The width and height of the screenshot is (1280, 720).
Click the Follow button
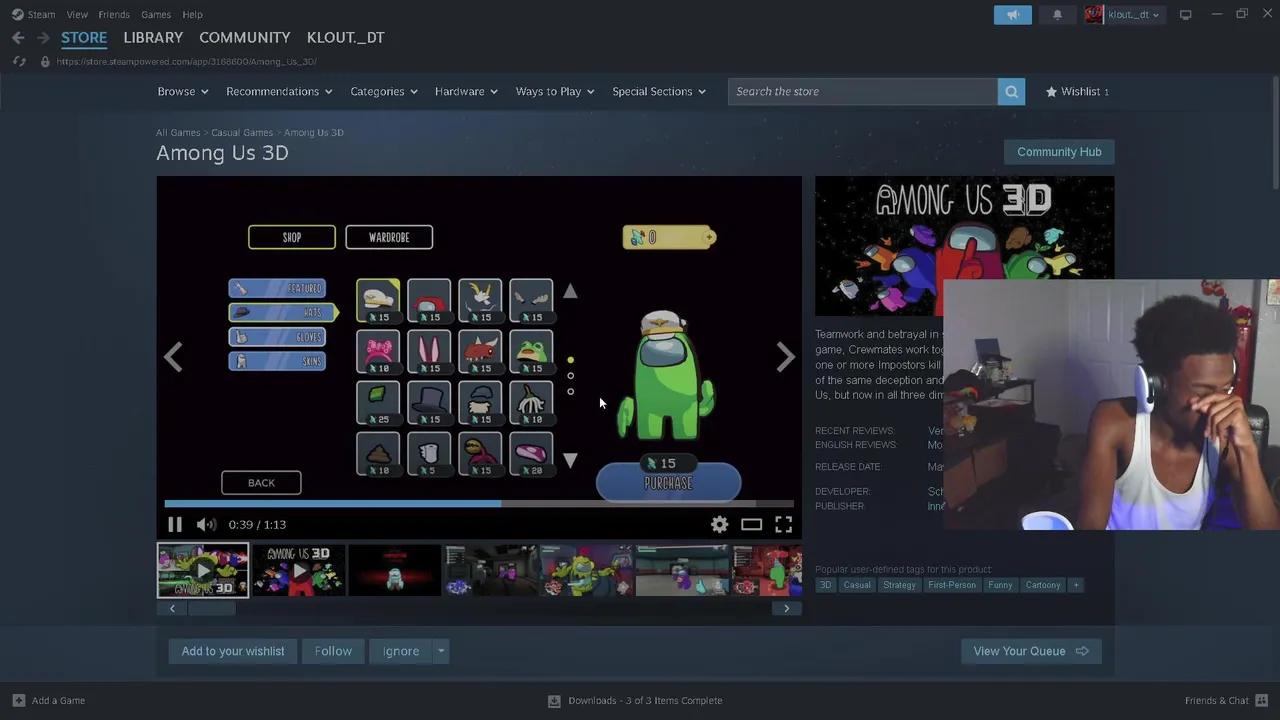pos(333,651)
